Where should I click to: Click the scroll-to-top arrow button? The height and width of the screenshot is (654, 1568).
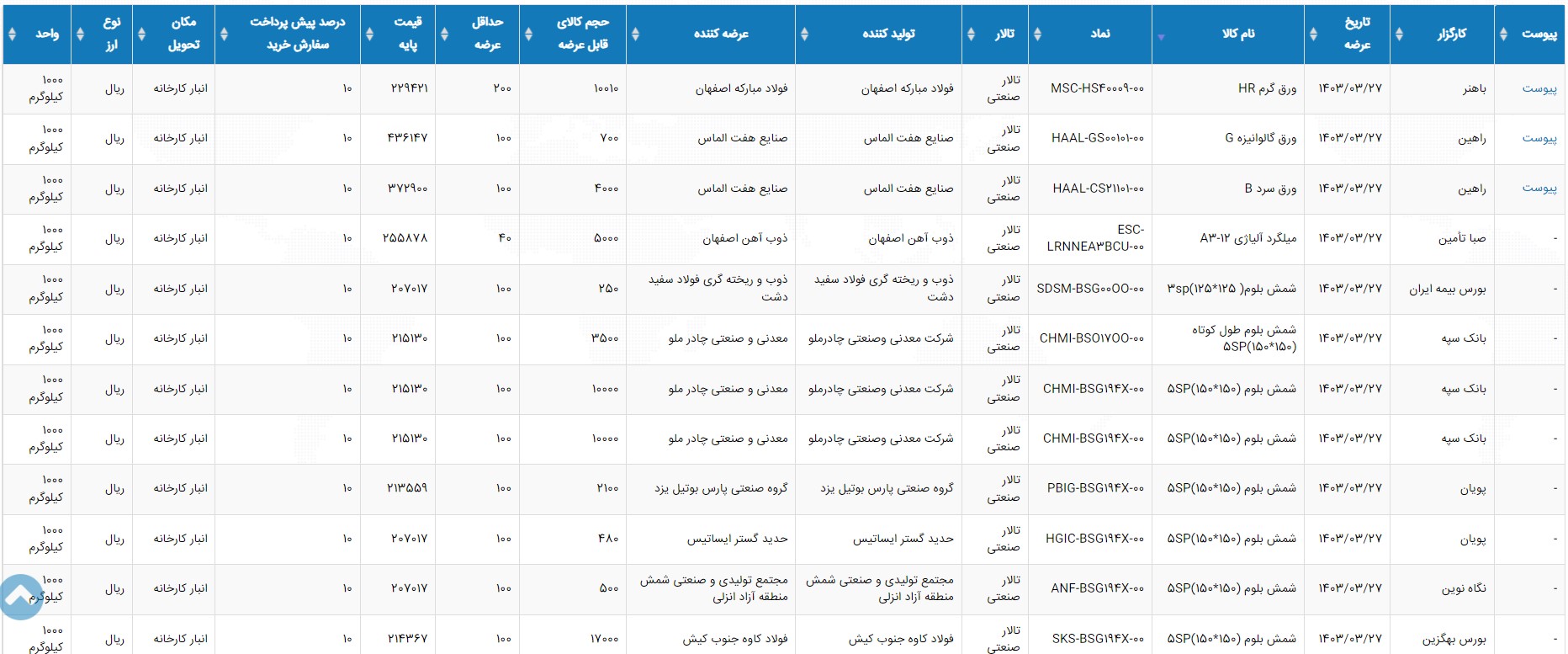pos(20,596)
